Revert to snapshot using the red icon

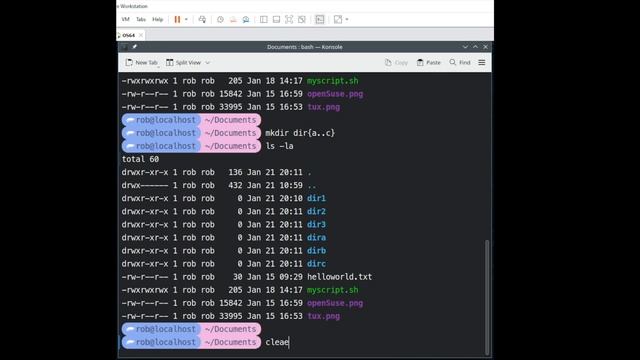coord(233,20)
